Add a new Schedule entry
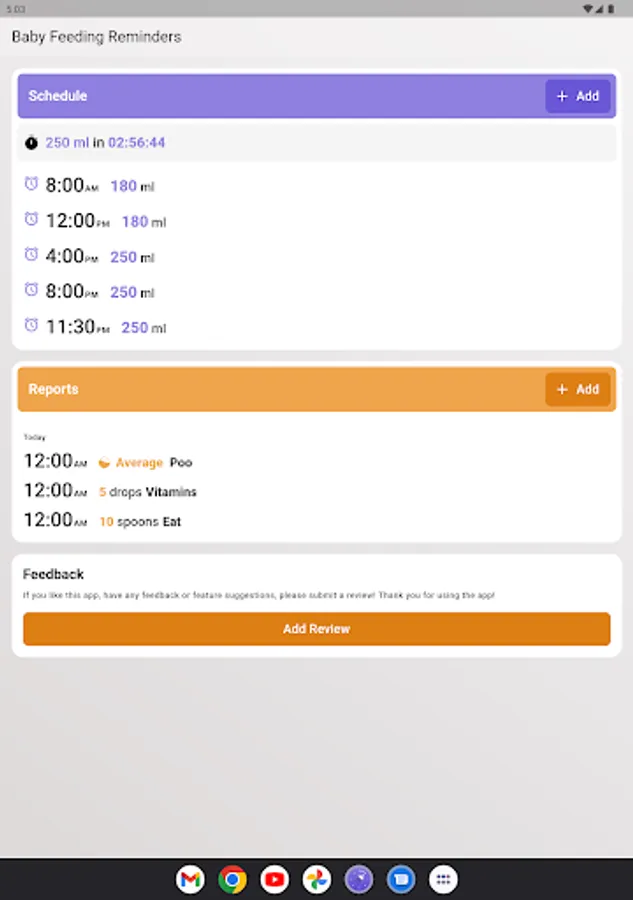 tap(577, 96)
